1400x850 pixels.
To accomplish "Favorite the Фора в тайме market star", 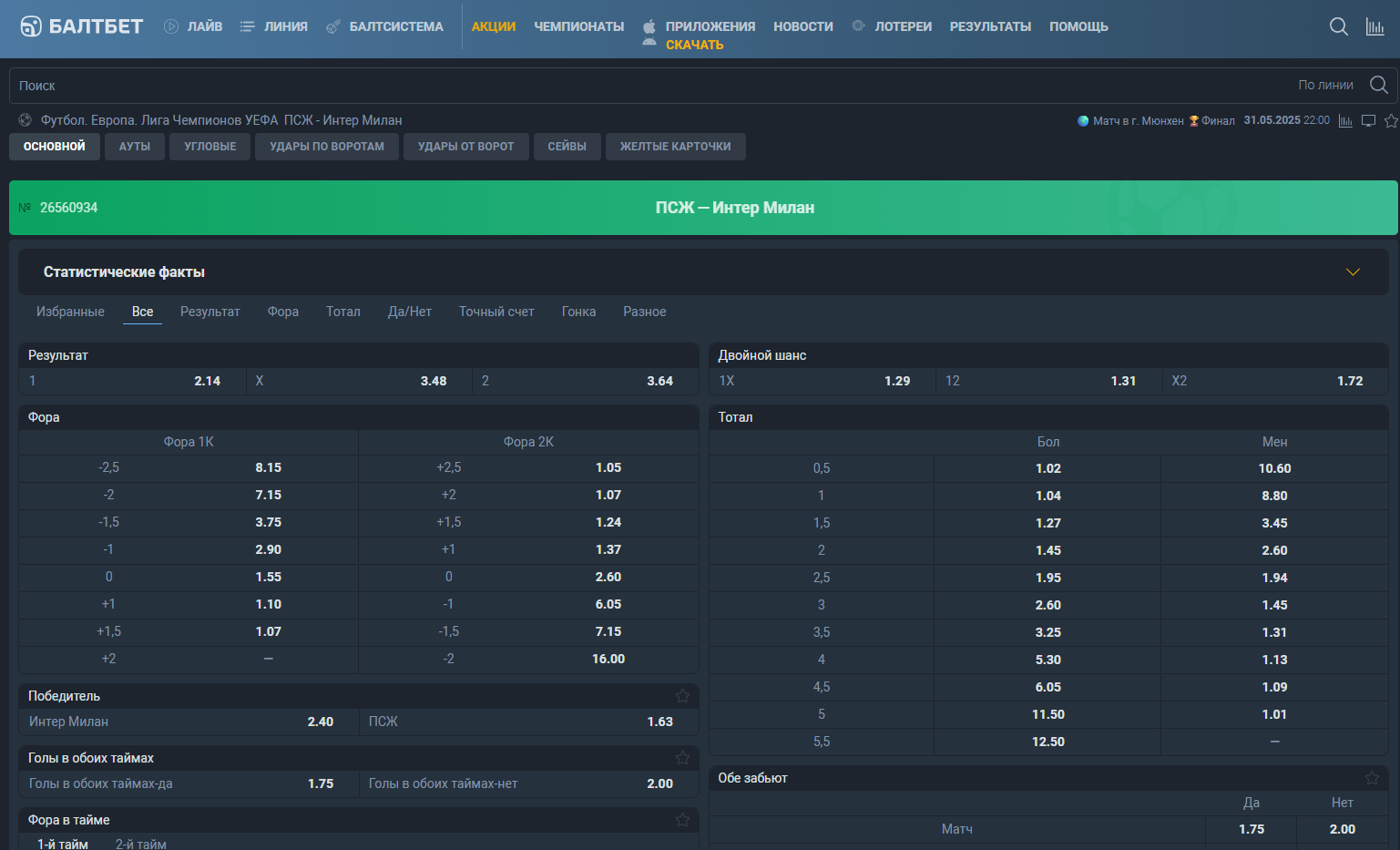I will click(682, 820).
